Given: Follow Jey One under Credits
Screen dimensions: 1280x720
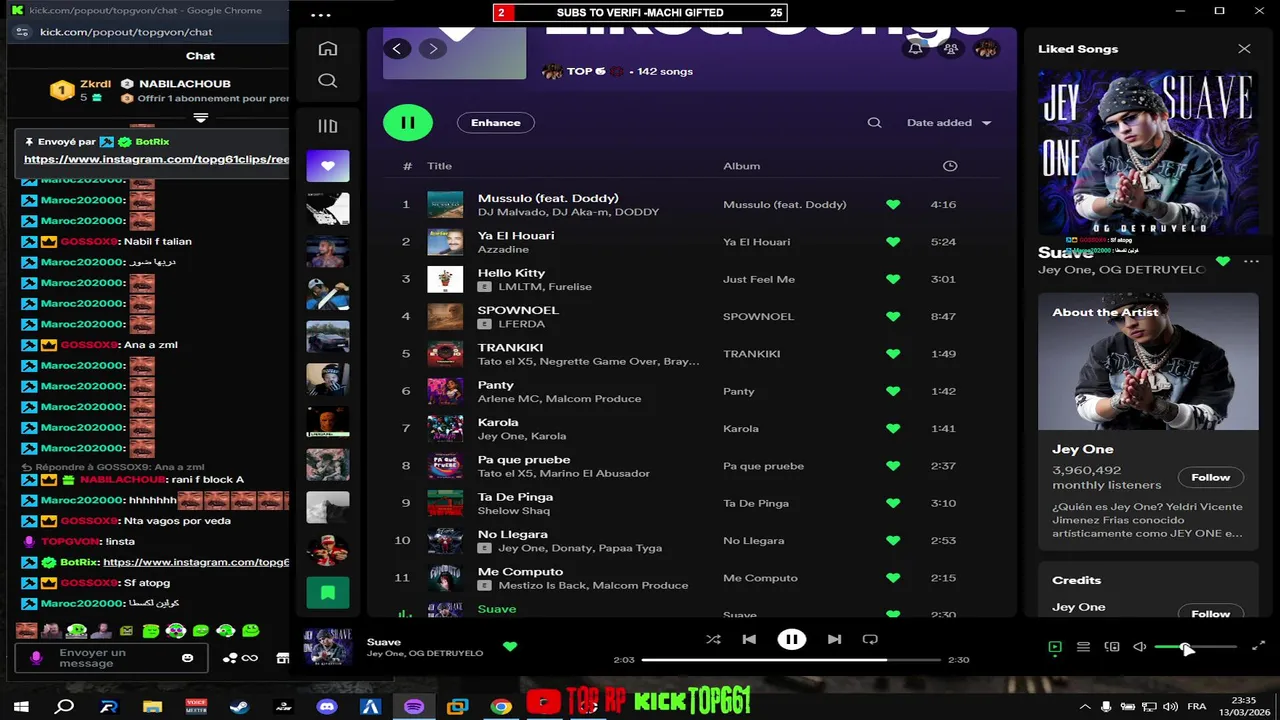Looking at the screenshot, I should click(x=1210, y=613).
